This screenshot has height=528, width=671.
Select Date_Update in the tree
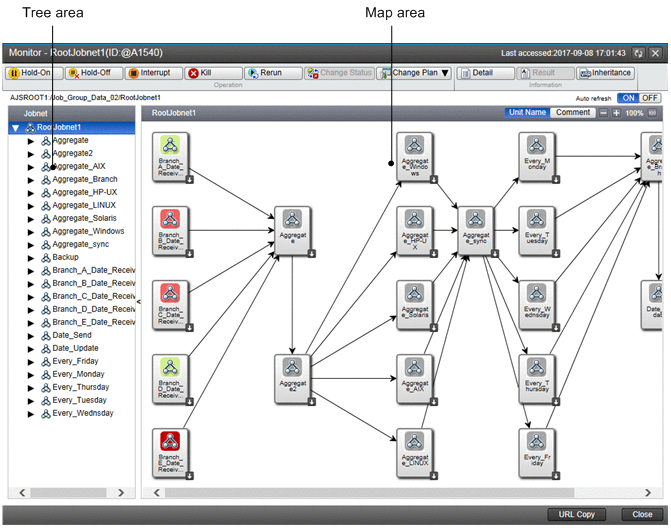point(75,348)
